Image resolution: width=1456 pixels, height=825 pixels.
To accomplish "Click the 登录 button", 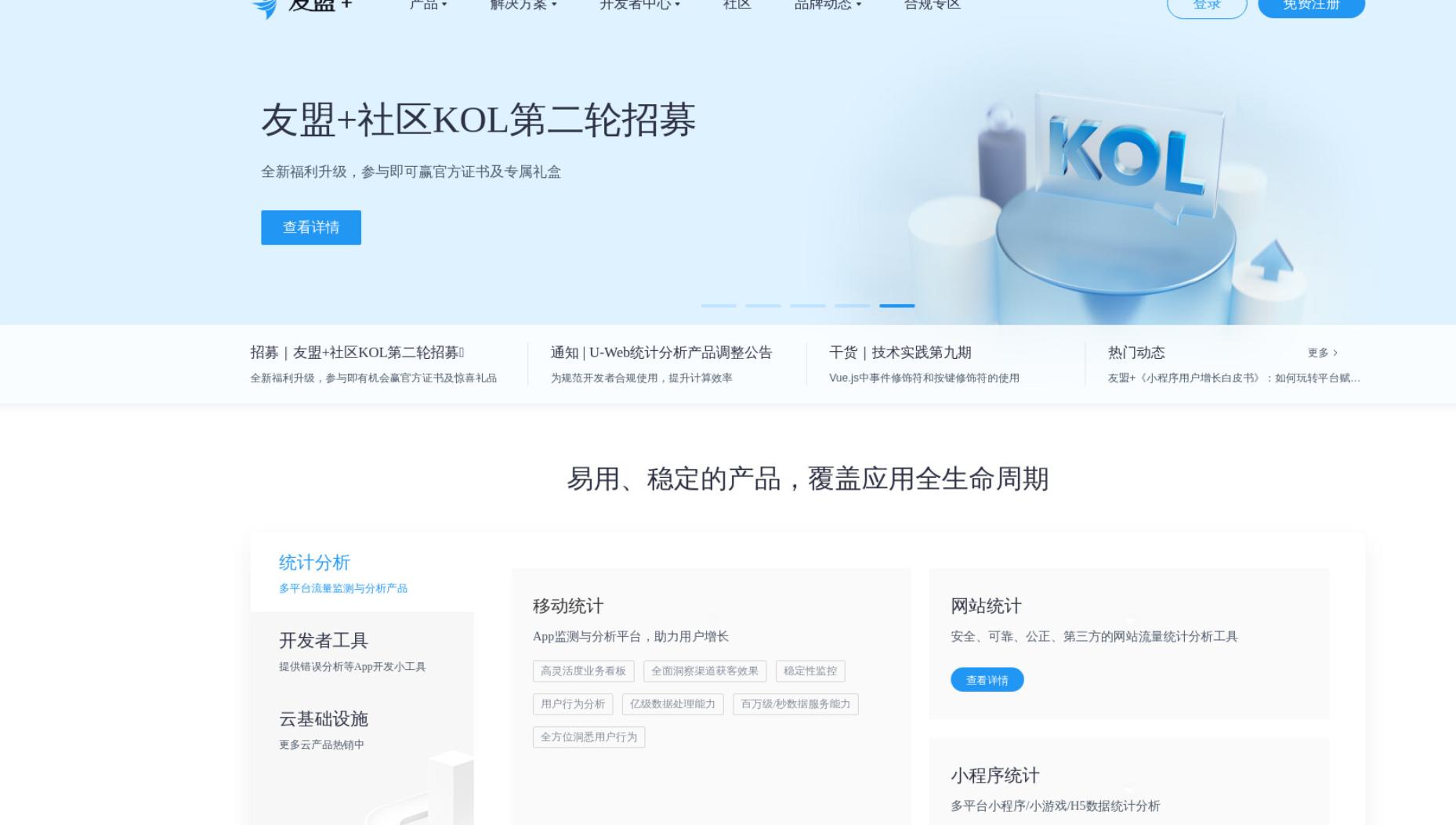I will pyautogui.click(x=1207, y=5).
